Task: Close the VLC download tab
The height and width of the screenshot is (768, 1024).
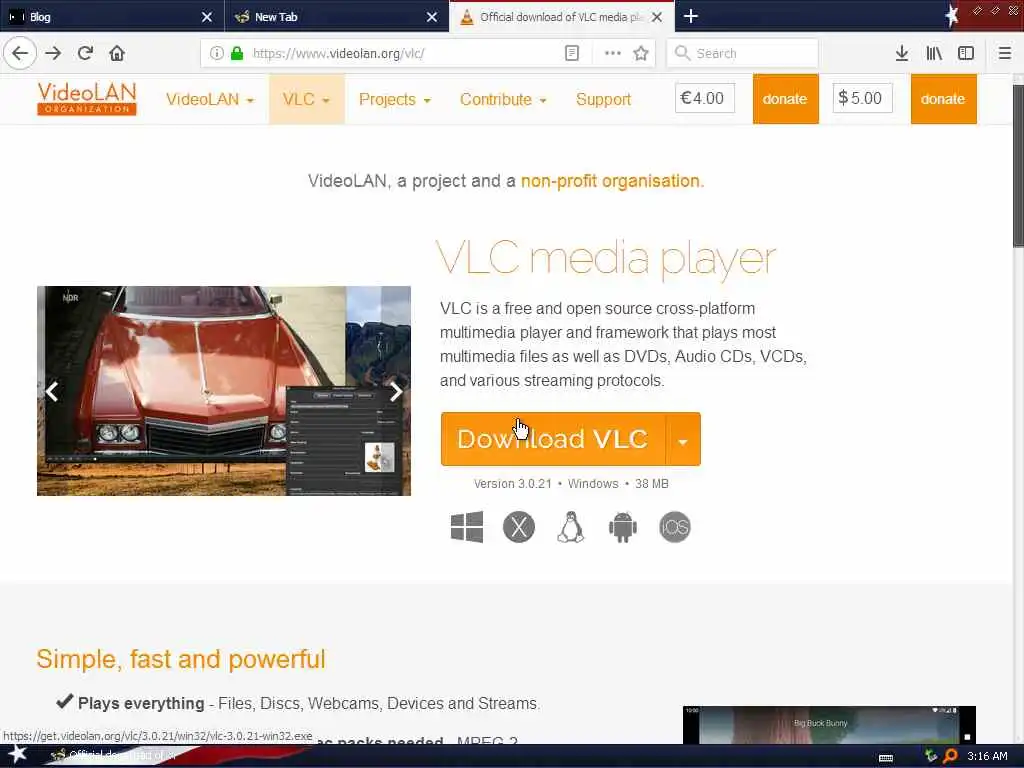Action: click(657, 17)
